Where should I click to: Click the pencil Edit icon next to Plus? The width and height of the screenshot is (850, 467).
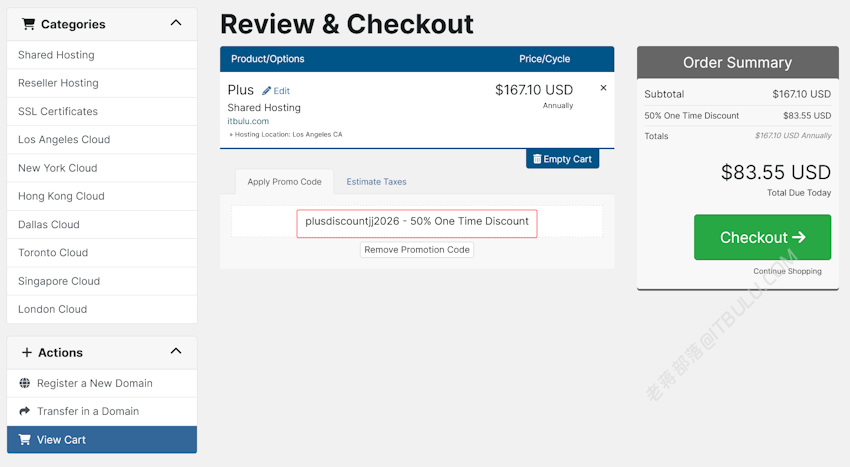(266, 91)
